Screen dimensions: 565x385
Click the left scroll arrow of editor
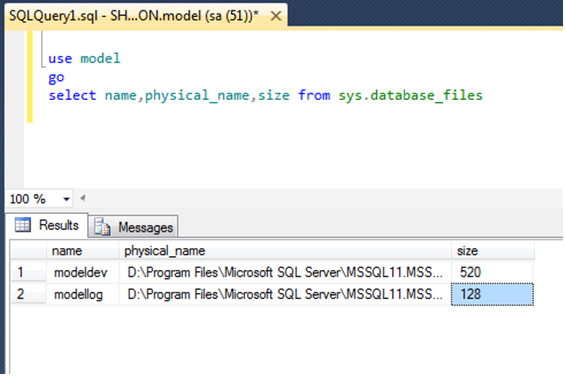pos(83,198)
